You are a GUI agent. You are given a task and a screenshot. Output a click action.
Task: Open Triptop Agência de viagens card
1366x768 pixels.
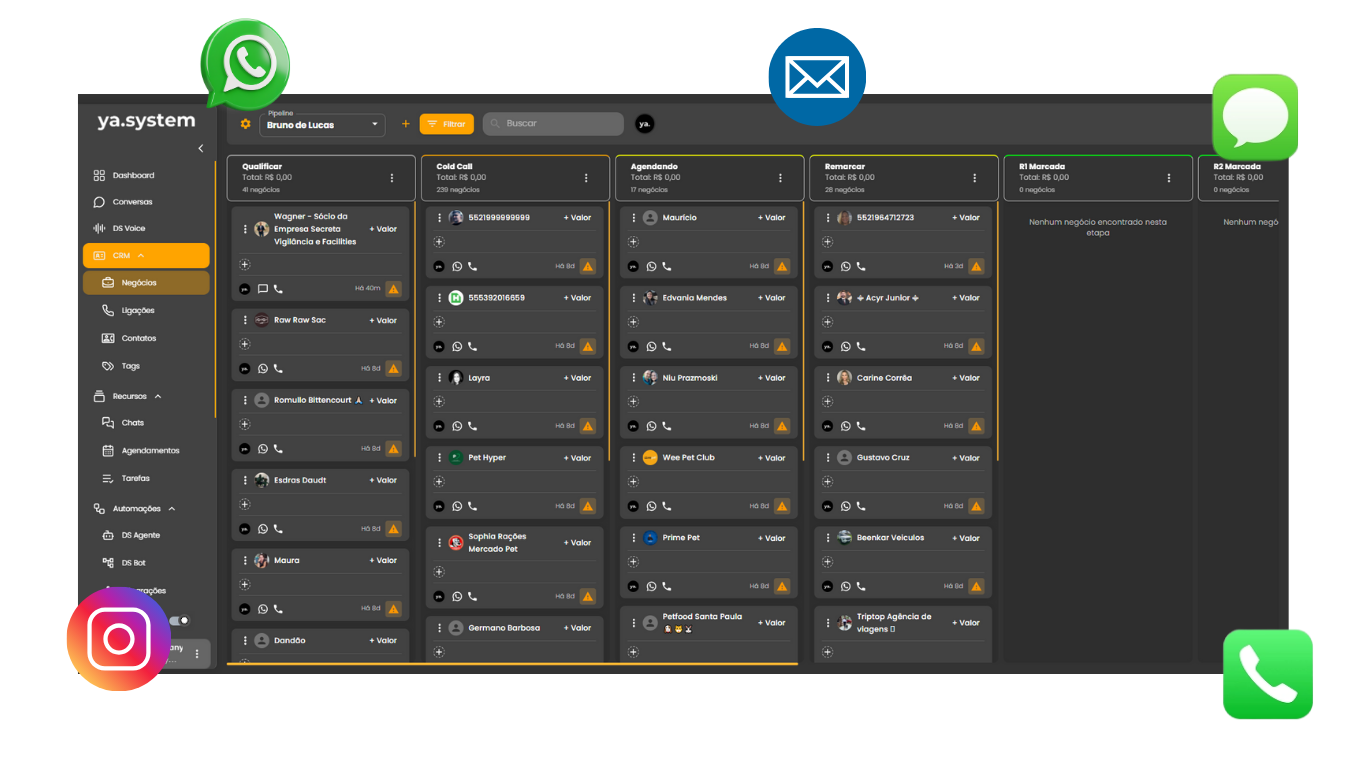903,634
